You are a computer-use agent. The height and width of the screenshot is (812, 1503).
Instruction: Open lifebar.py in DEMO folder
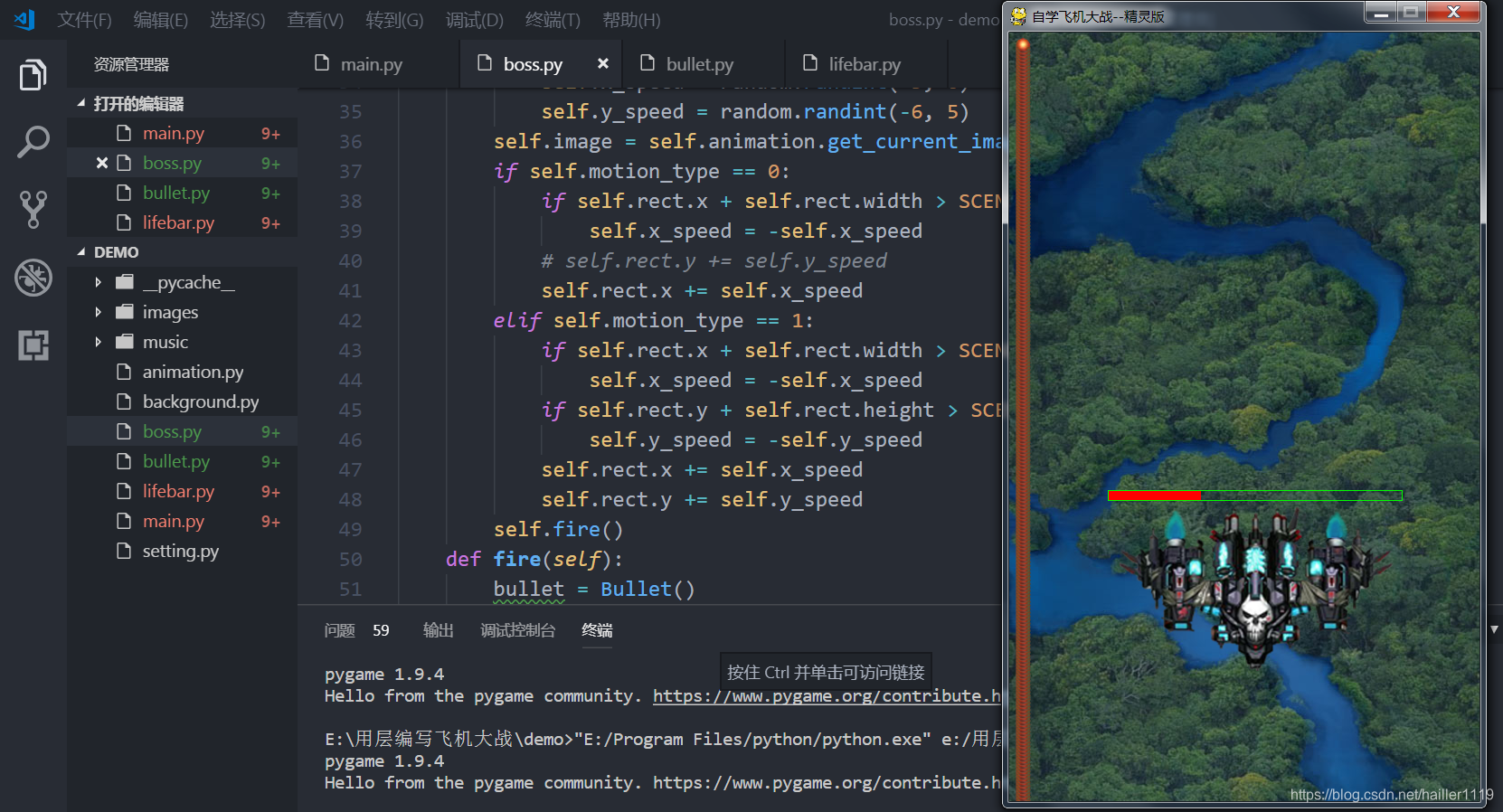182,491
